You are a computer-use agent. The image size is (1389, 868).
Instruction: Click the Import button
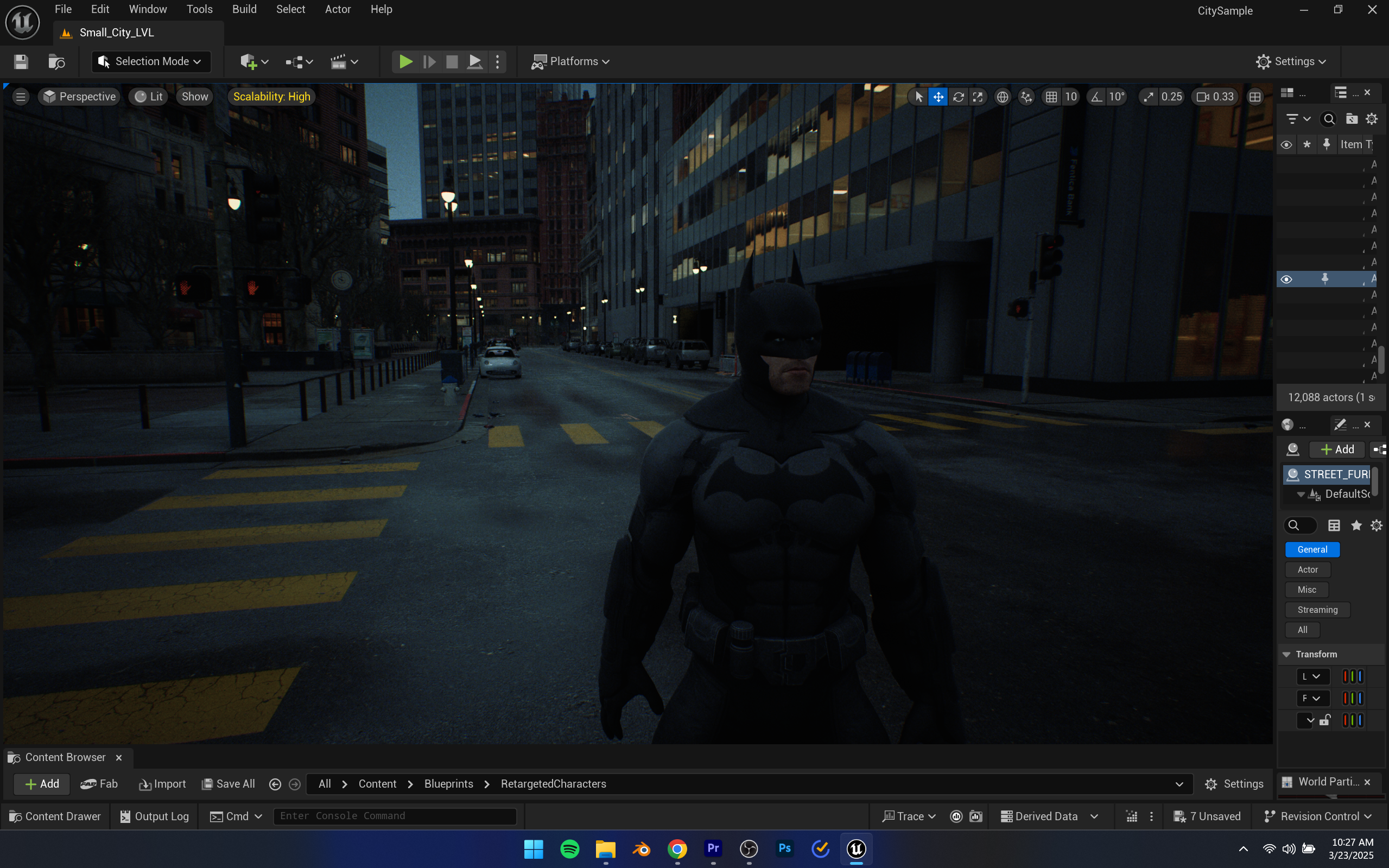[x=162, y=784]
